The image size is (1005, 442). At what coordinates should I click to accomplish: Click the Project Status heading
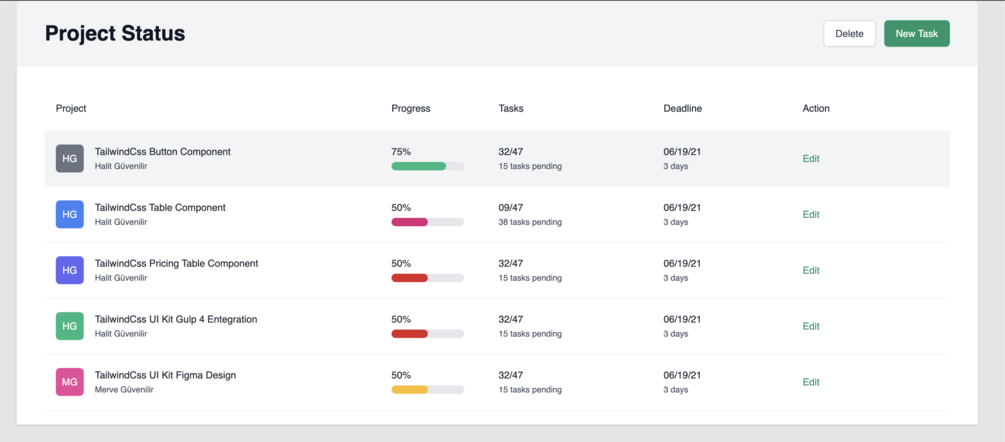(x=115, y=33)
